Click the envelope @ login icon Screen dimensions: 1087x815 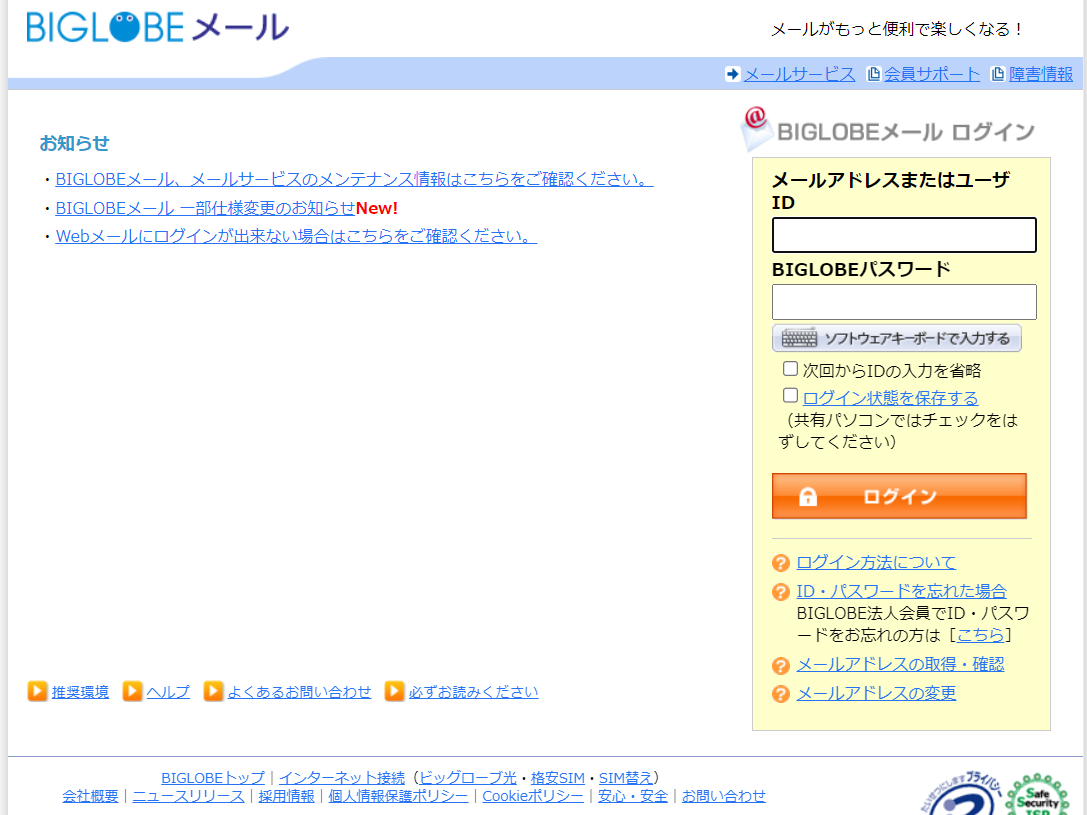pyautogui.click(x=756, y=129)
